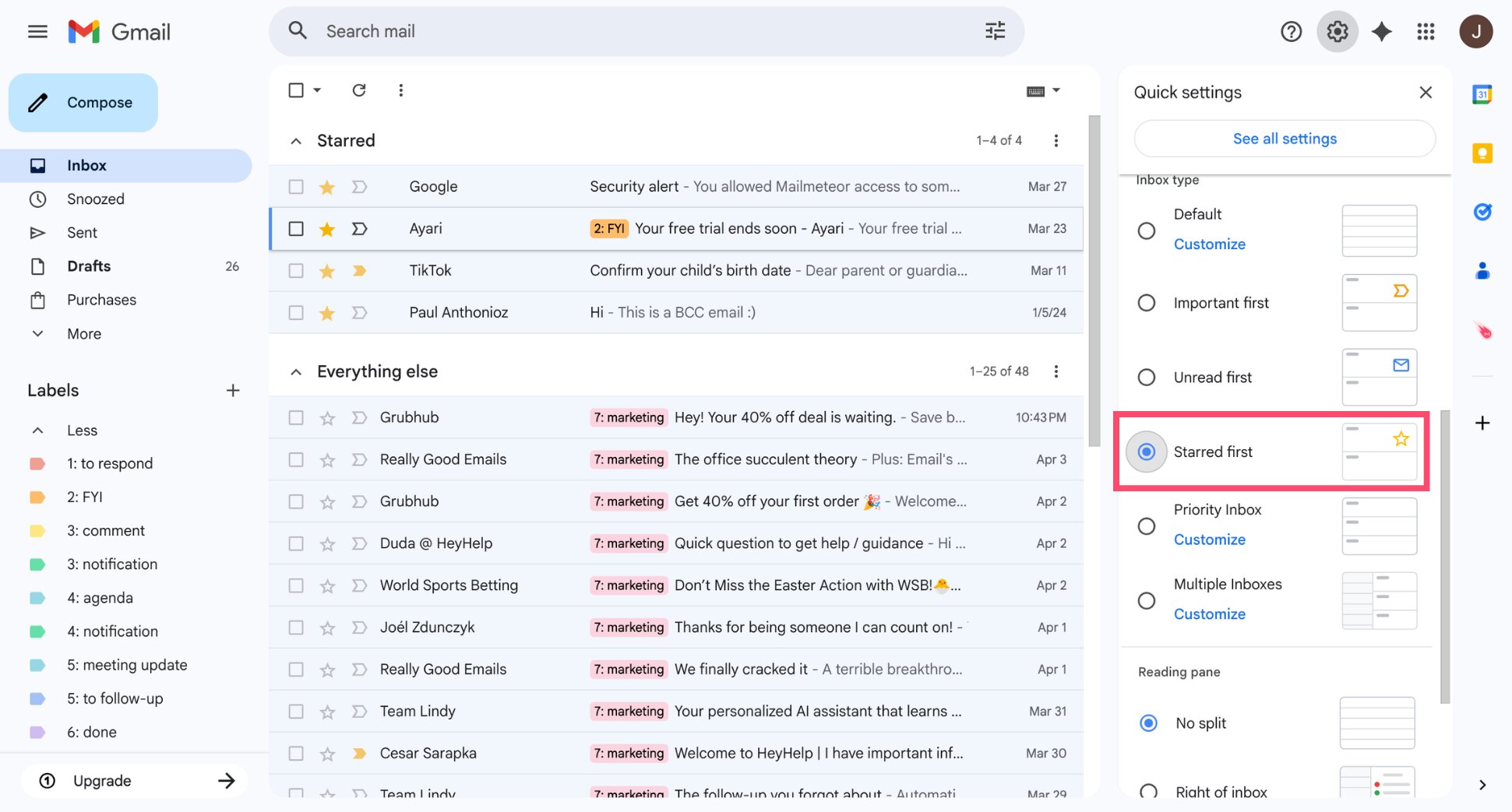The image size is (1512, 812).
Task: Click the refresh icon in toolbar
Action: pos(358,90)
